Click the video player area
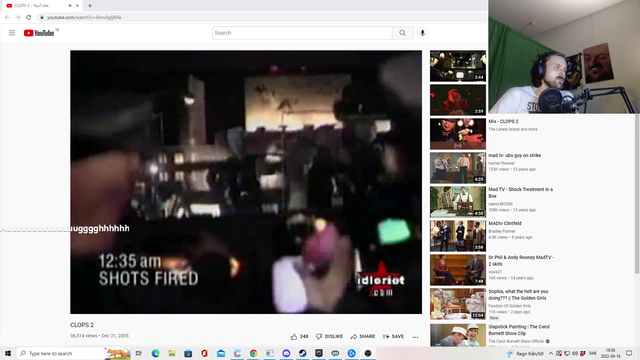This screenshot has height=360, width=640. click(246, 182)
